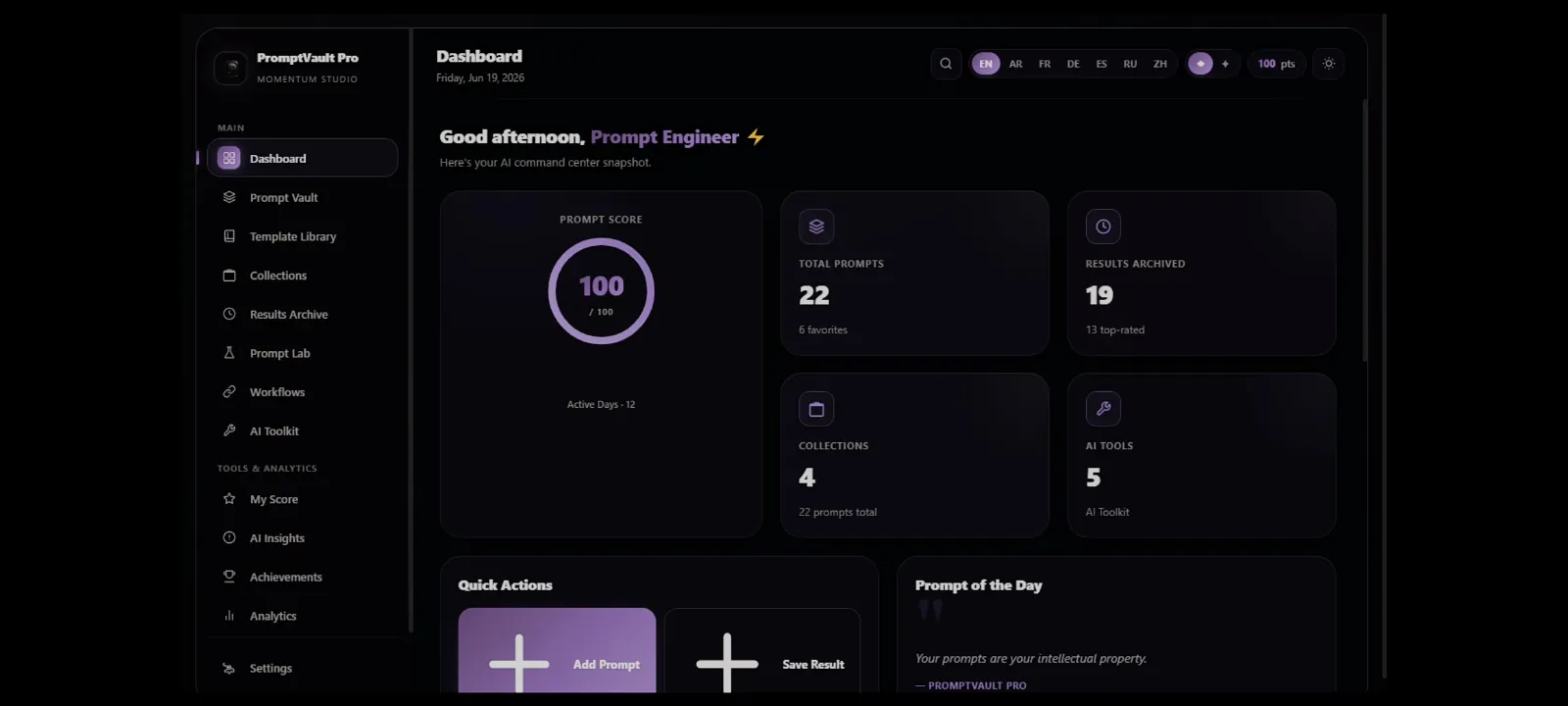Open the Total Prompts card showing 22
Screen dimensions: 1568x706
(x=914, y=273)
